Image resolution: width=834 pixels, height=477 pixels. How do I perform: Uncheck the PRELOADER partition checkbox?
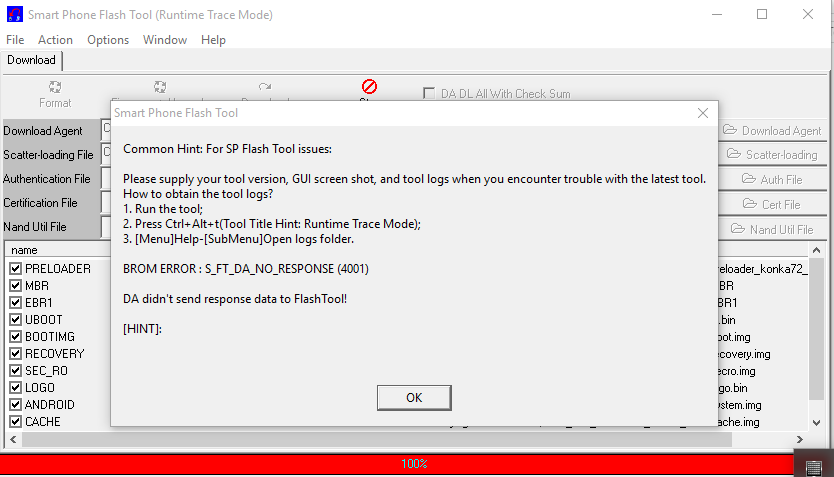click(16, 269)
